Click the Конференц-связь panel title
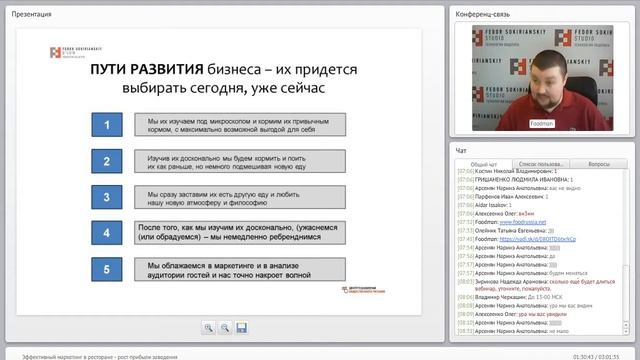Screen dimensions: 640x360 click(x=482, y=14)
